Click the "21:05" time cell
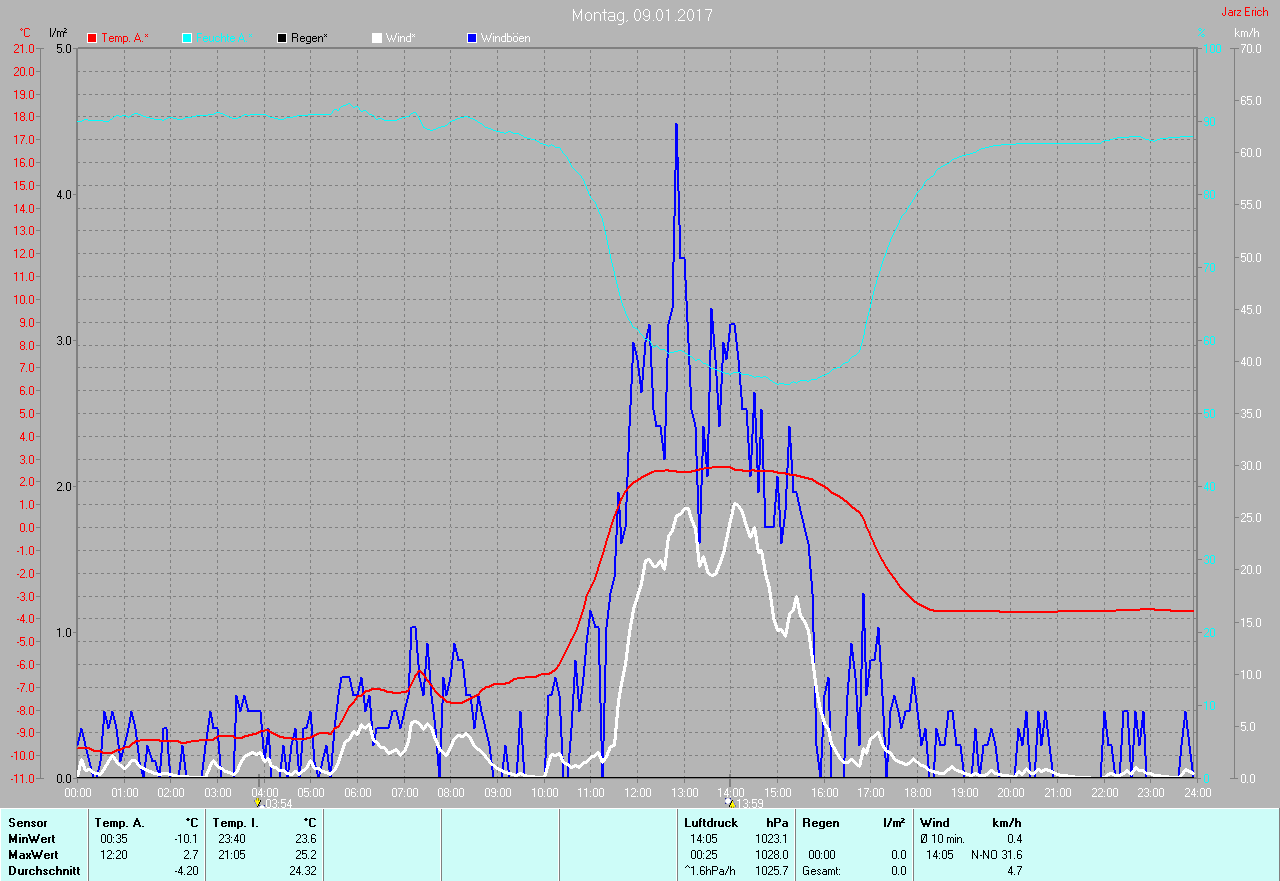This screenshot has height=881, width=1280. click(x=232, y=855)
